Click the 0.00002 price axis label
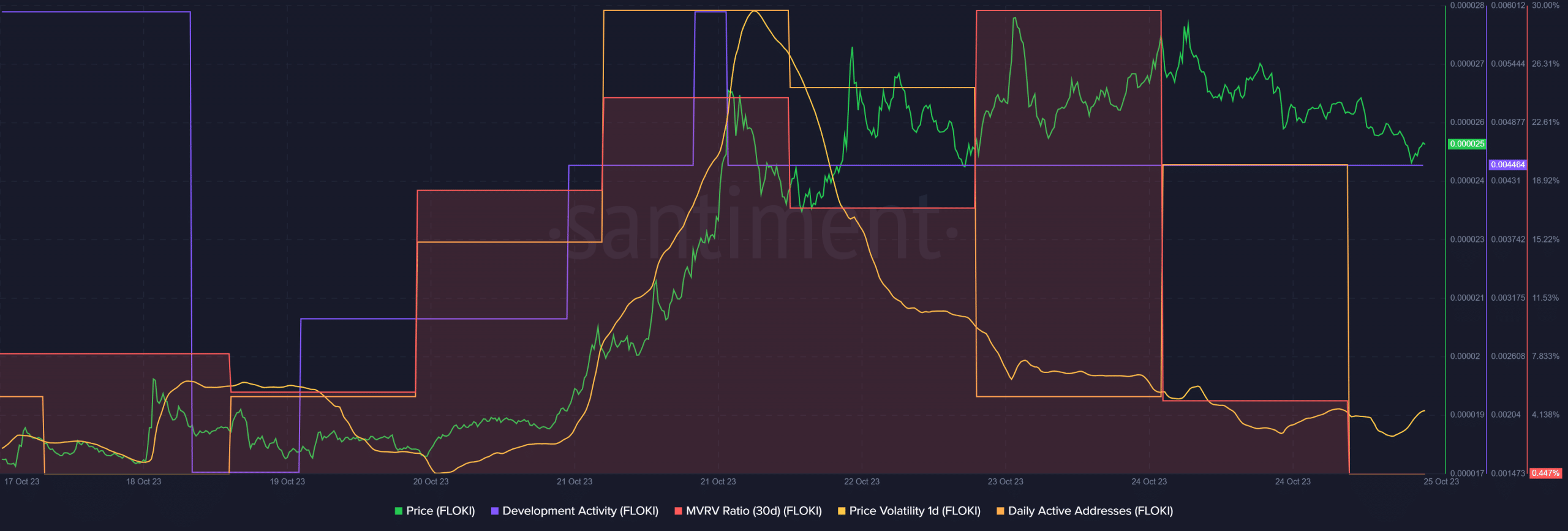 tap(1464, 356)
